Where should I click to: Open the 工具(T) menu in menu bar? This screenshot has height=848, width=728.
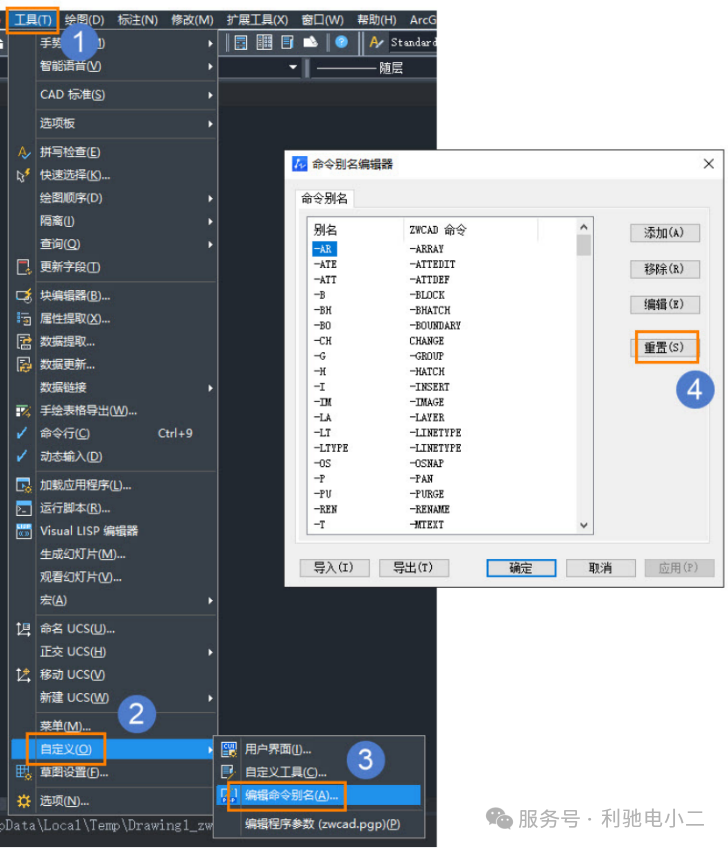[x=32, y=20]
